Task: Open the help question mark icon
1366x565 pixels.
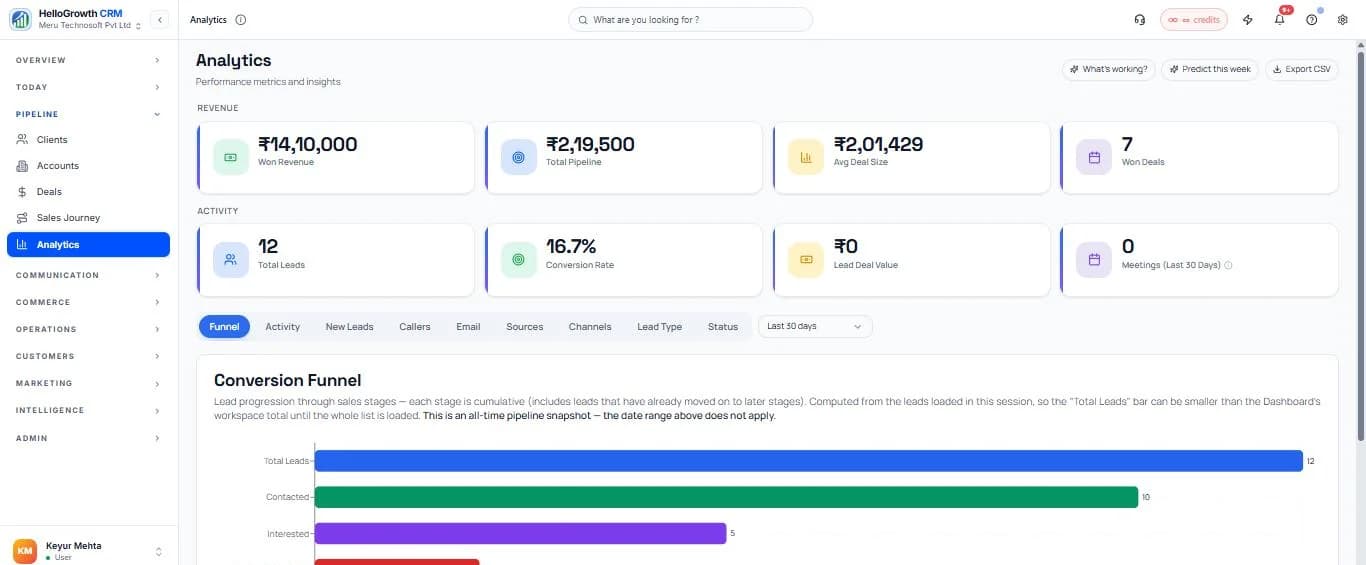Action: click(1311, 20)
